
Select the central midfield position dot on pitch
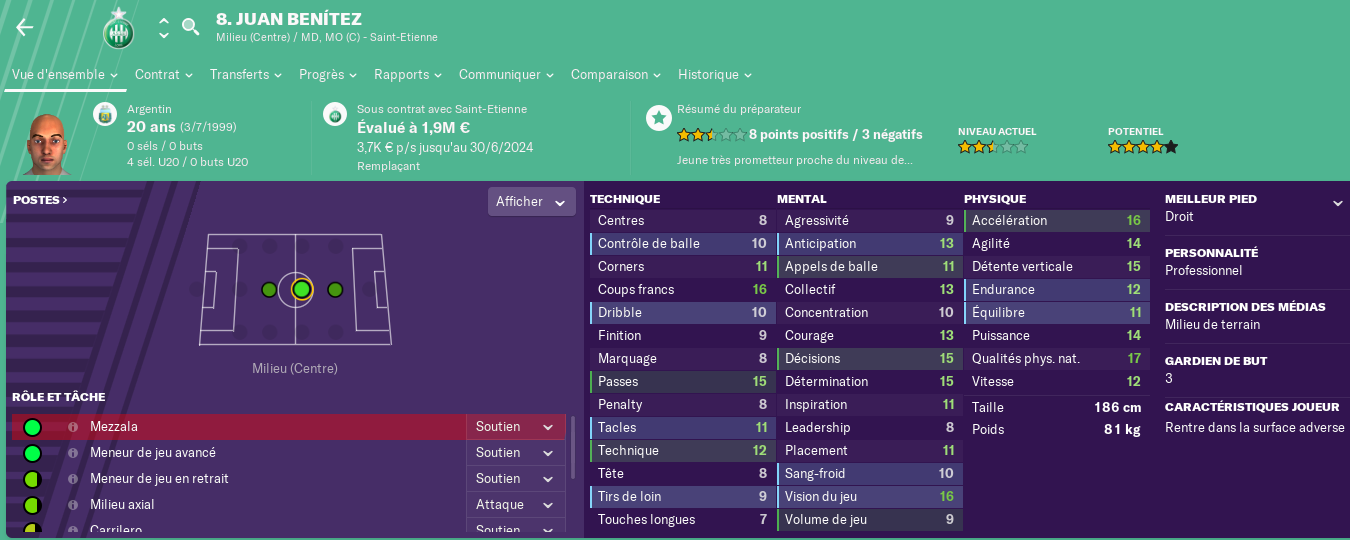(x=301, y=290)
